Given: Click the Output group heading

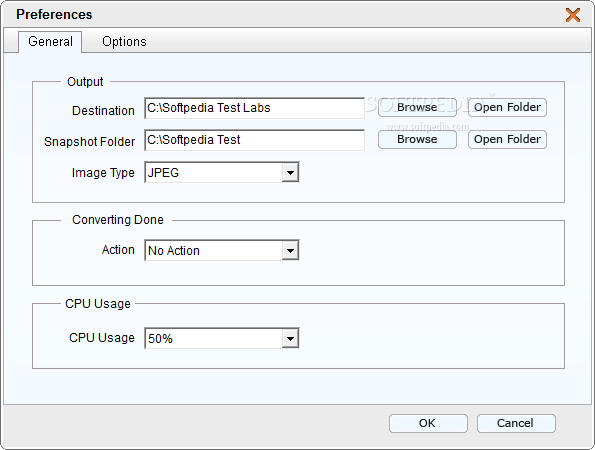Looking at the screenshot, I should (x=85, y=82).
